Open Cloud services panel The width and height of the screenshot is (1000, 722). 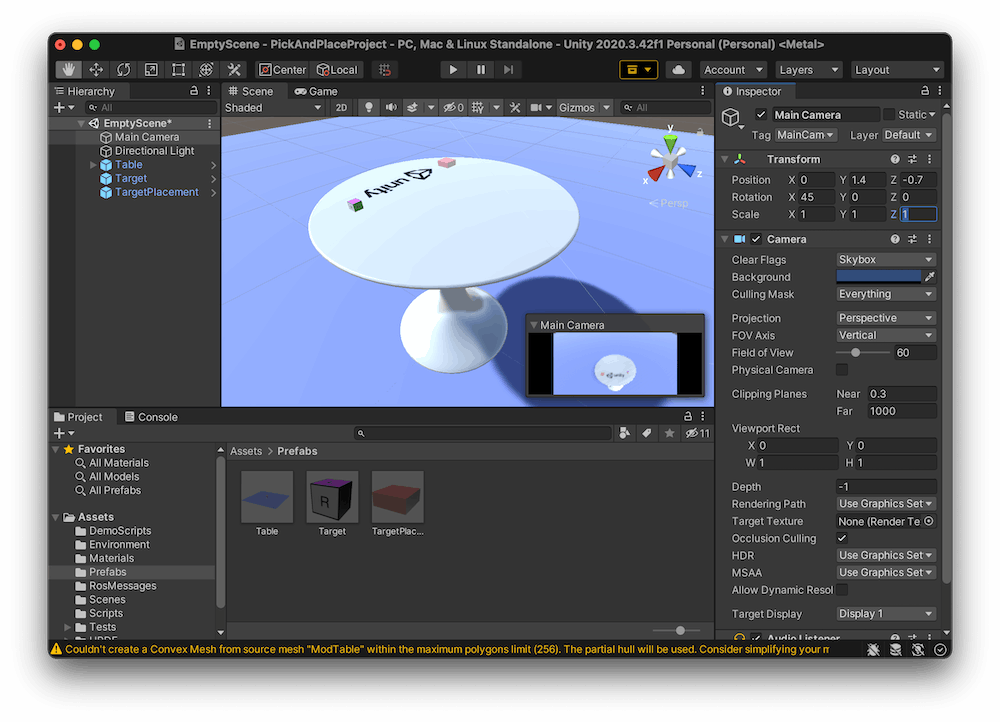pos(679,70)
